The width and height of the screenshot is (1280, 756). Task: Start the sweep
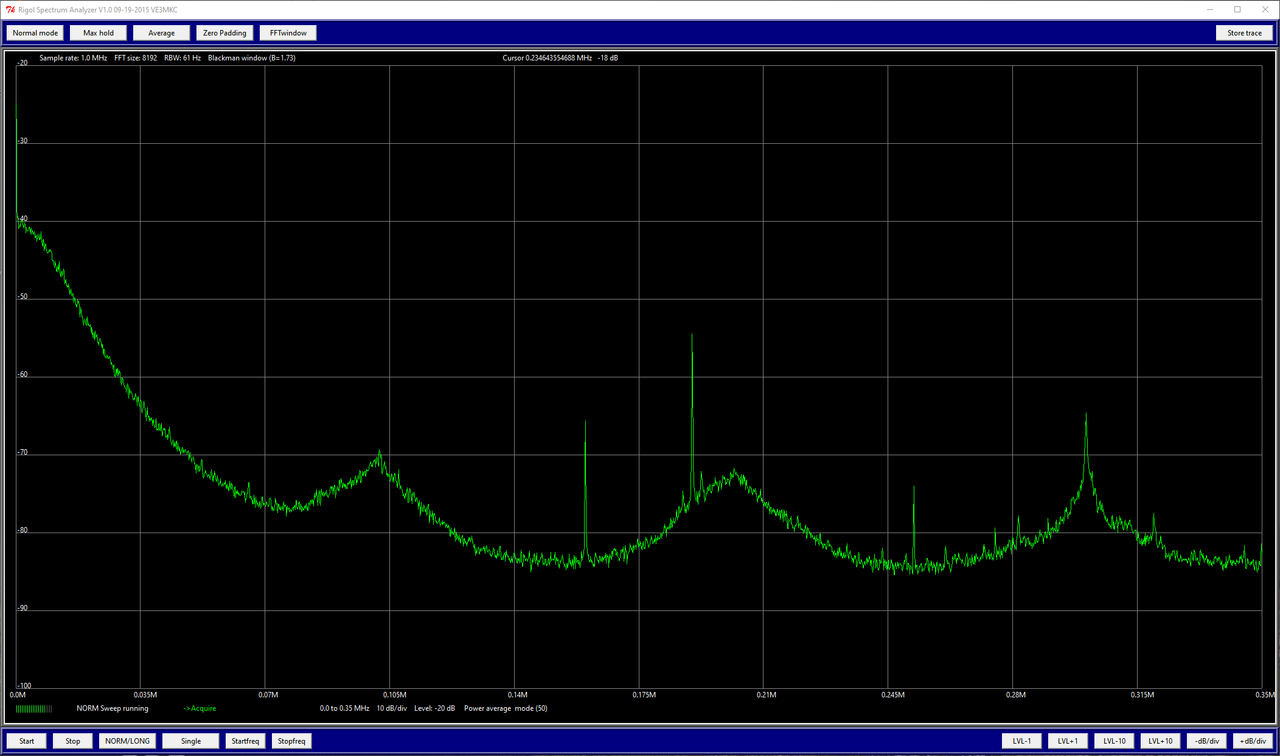click(x=26, y=741)
